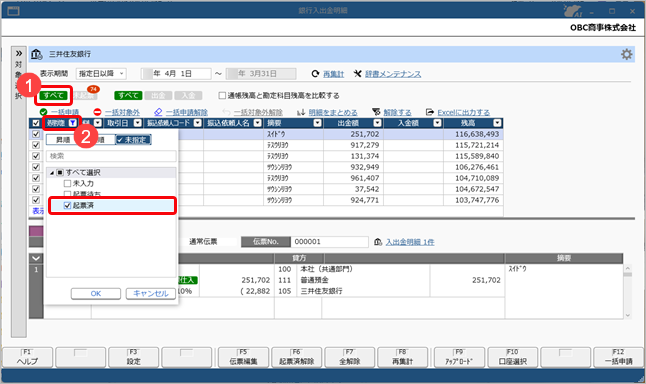Toggle the select-all header checkbox
646x384 pixels.
click(x=36, y=123)
